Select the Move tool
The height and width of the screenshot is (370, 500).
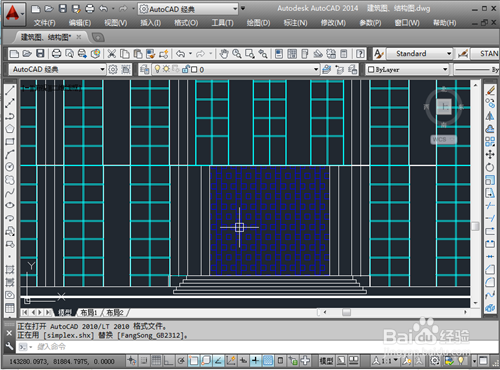(490, 154)
